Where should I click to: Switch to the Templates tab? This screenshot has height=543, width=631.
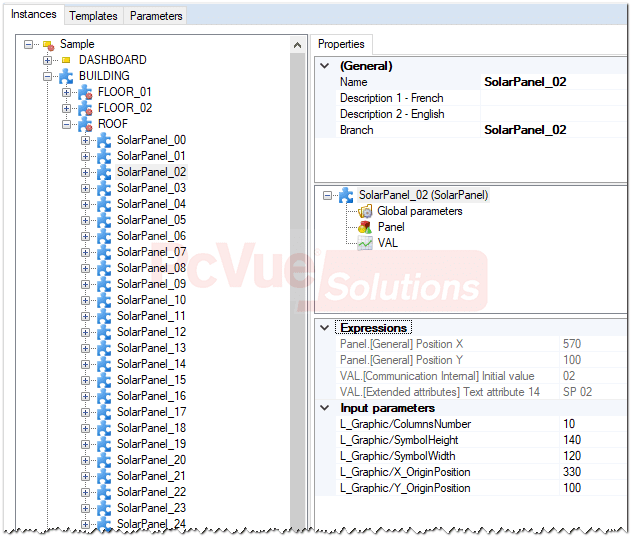point(93,16)
